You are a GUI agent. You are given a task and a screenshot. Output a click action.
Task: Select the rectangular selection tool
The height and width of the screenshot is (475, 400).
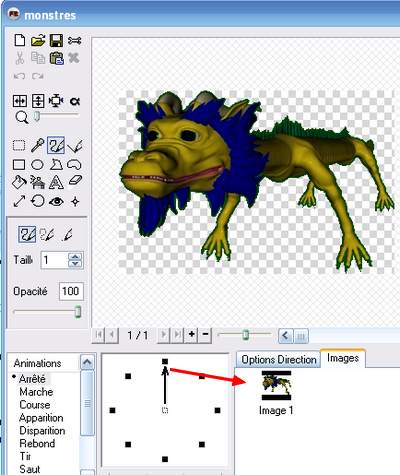click(19, 146)
